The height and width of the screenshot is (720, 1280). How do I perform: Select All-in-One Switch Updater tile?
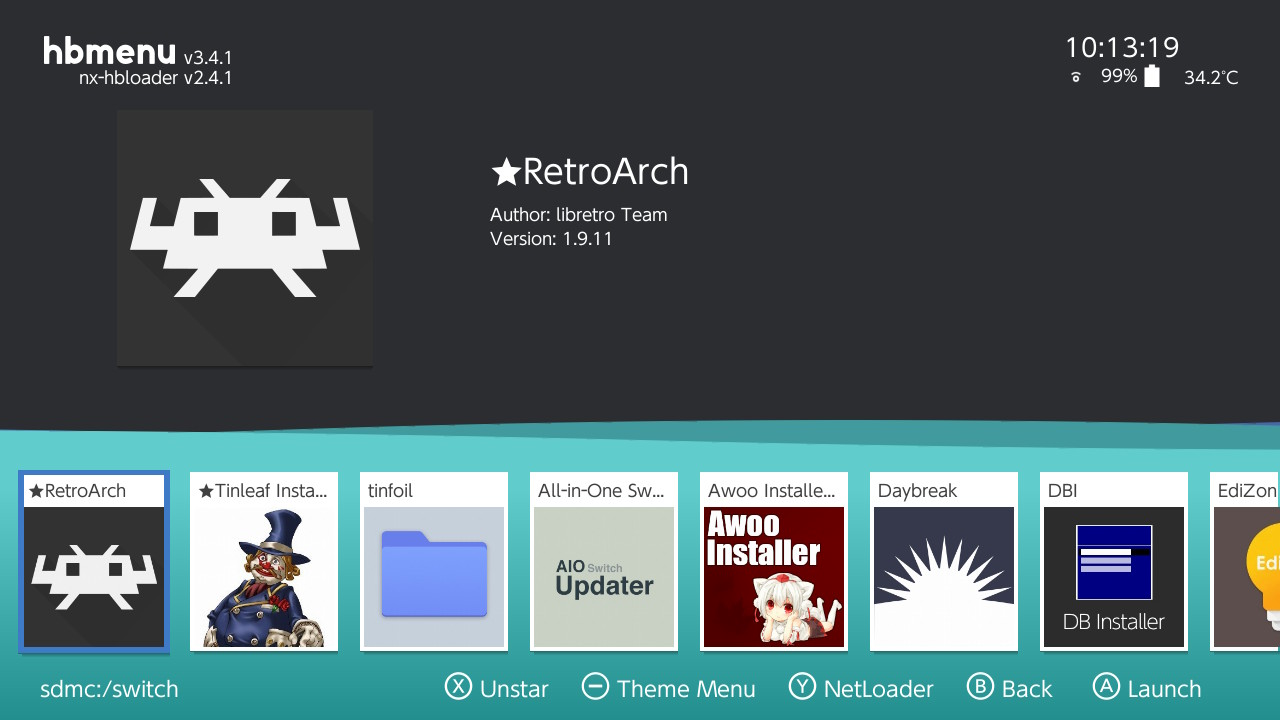[604, 562]
